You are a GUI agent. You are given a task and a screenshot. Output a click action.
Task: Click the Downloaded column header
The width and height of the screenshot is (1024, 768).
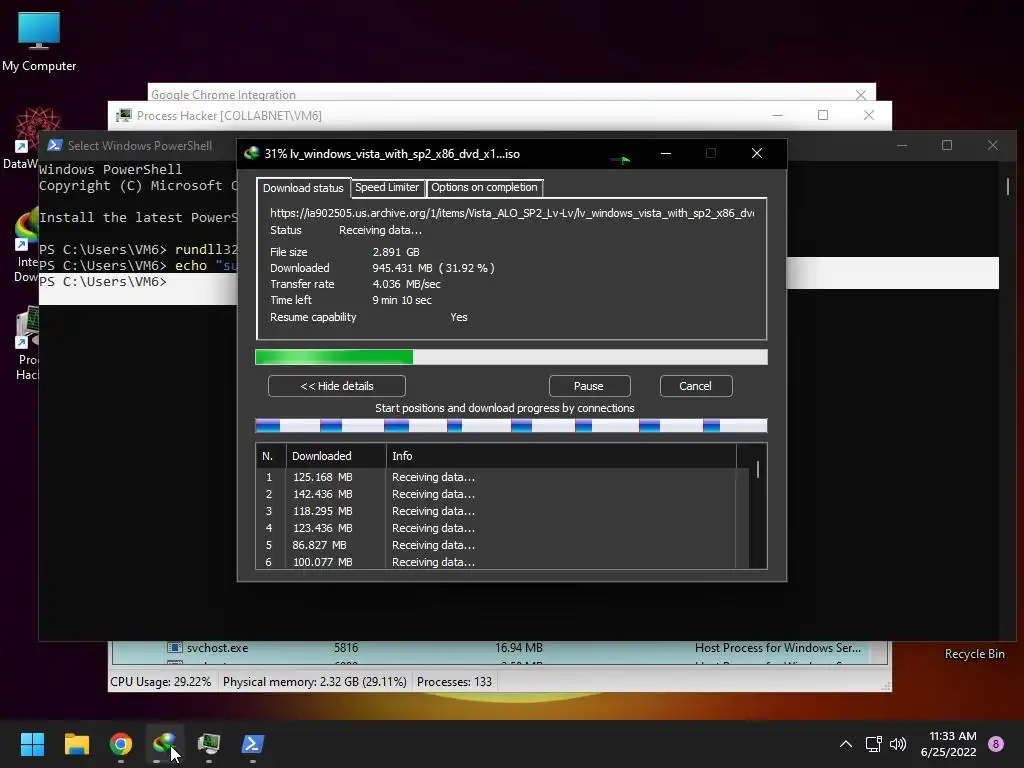336,456
